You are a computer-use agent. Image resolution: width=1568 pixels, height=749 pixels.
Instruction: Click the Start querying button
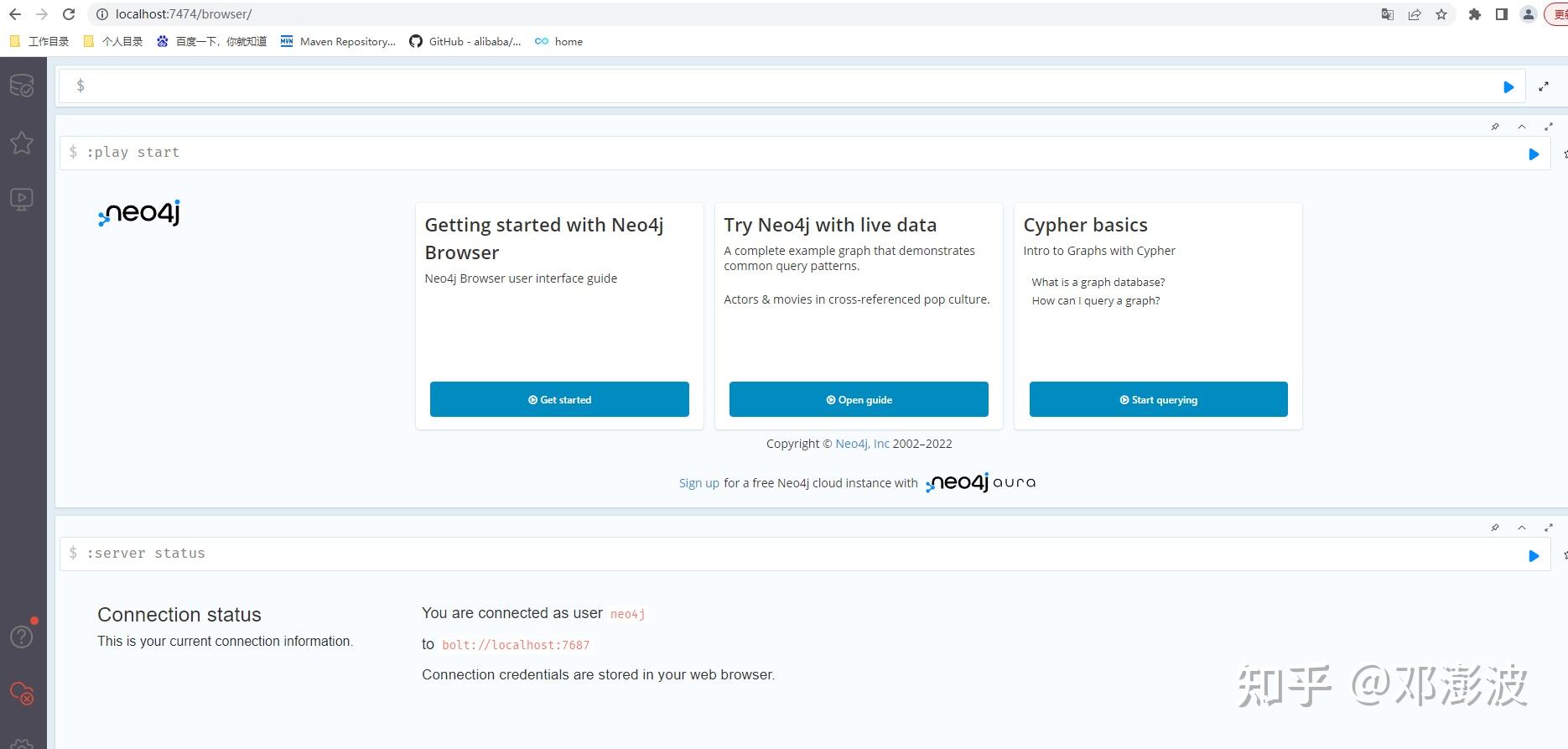tap(1159, 399)
